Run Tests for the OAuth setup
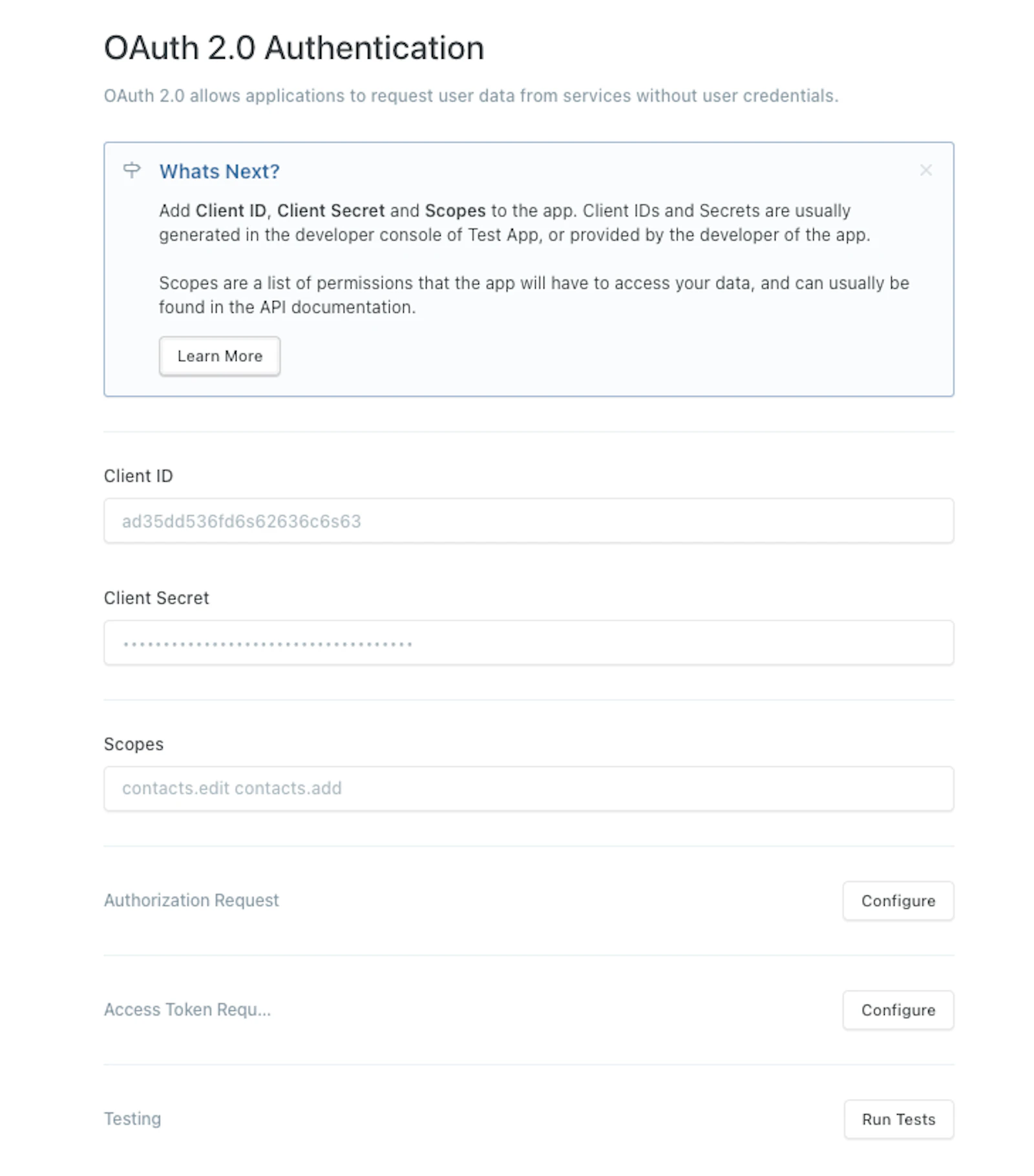The image size is (1034, 1176). (898, 1119)
